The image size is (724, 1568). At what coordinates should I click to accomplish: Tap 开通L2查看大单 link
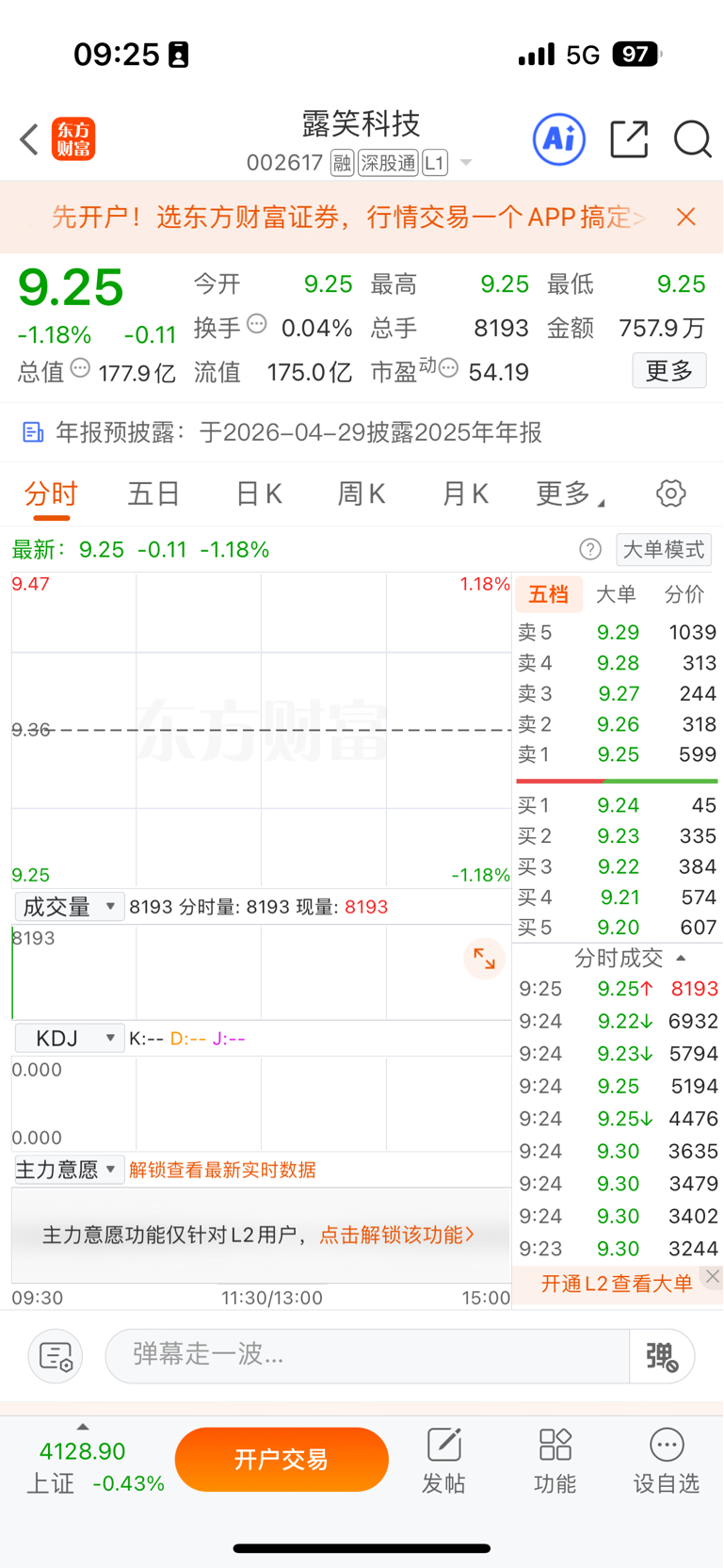pos(617,1284)
